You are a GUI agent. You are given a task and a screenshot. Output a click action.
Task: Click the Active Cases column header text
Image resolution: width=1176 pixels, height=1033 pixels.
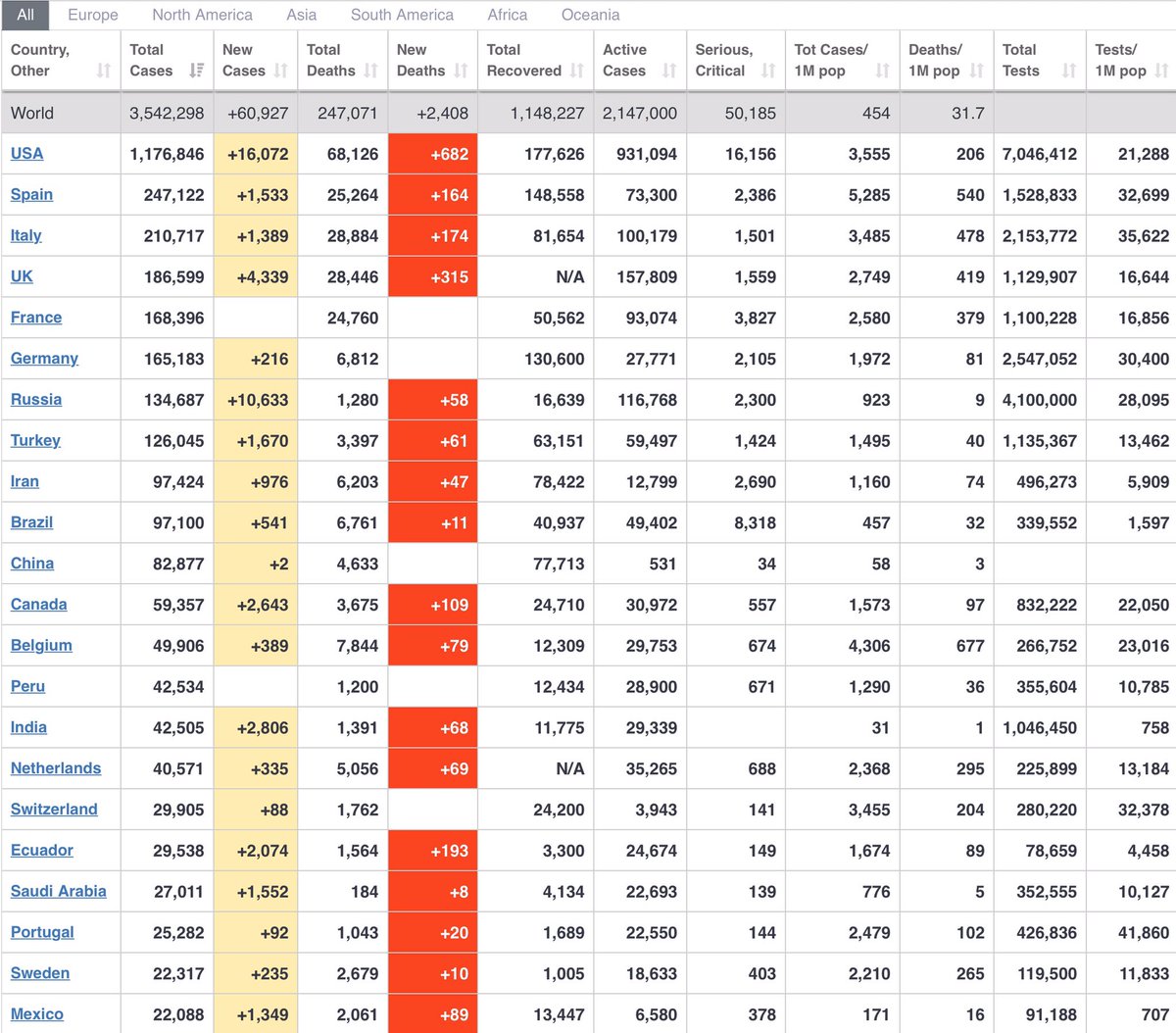click(625, 60)
